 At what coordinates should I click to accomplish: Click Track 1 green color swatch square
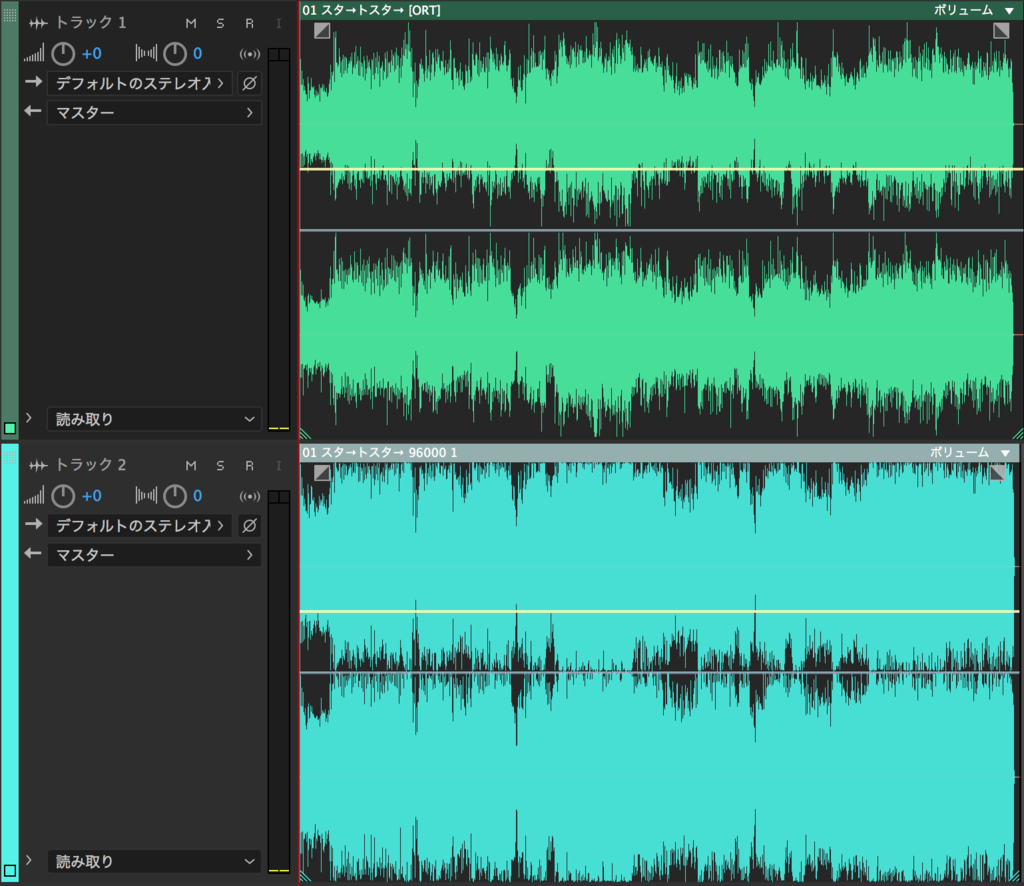tap(10, 428)
